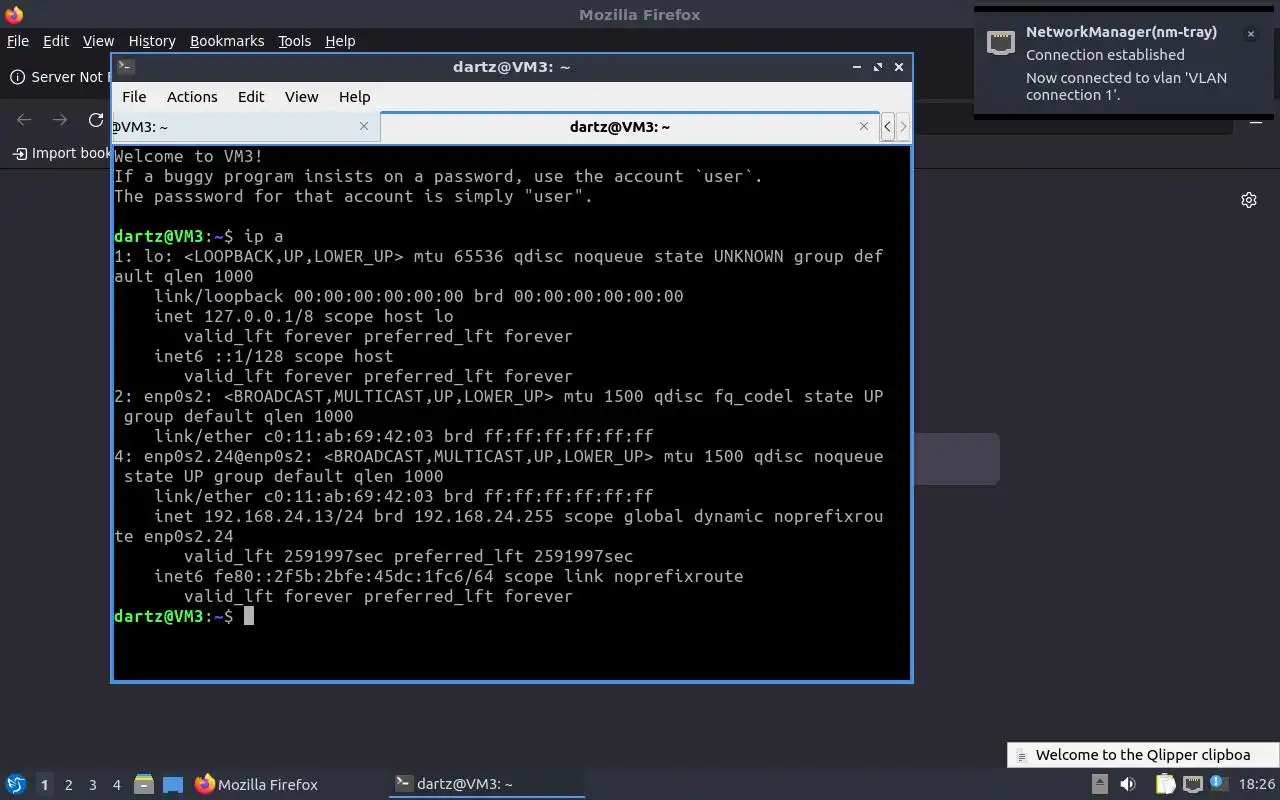Click the 'ip a' command text

264,236
